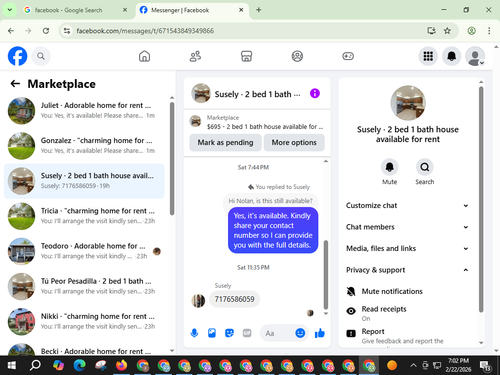
Task: Expand the Customize chat section
Action: click(407, 205)
